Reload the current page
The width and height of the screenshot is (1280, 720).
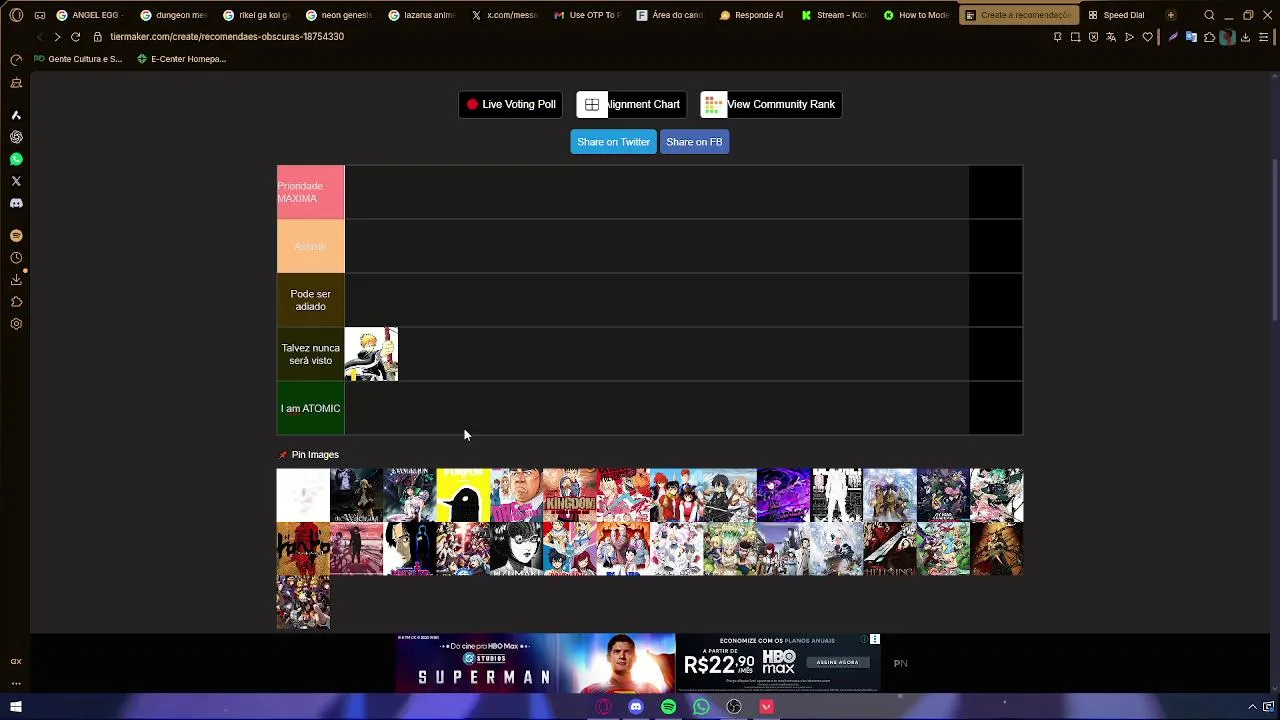75,37
